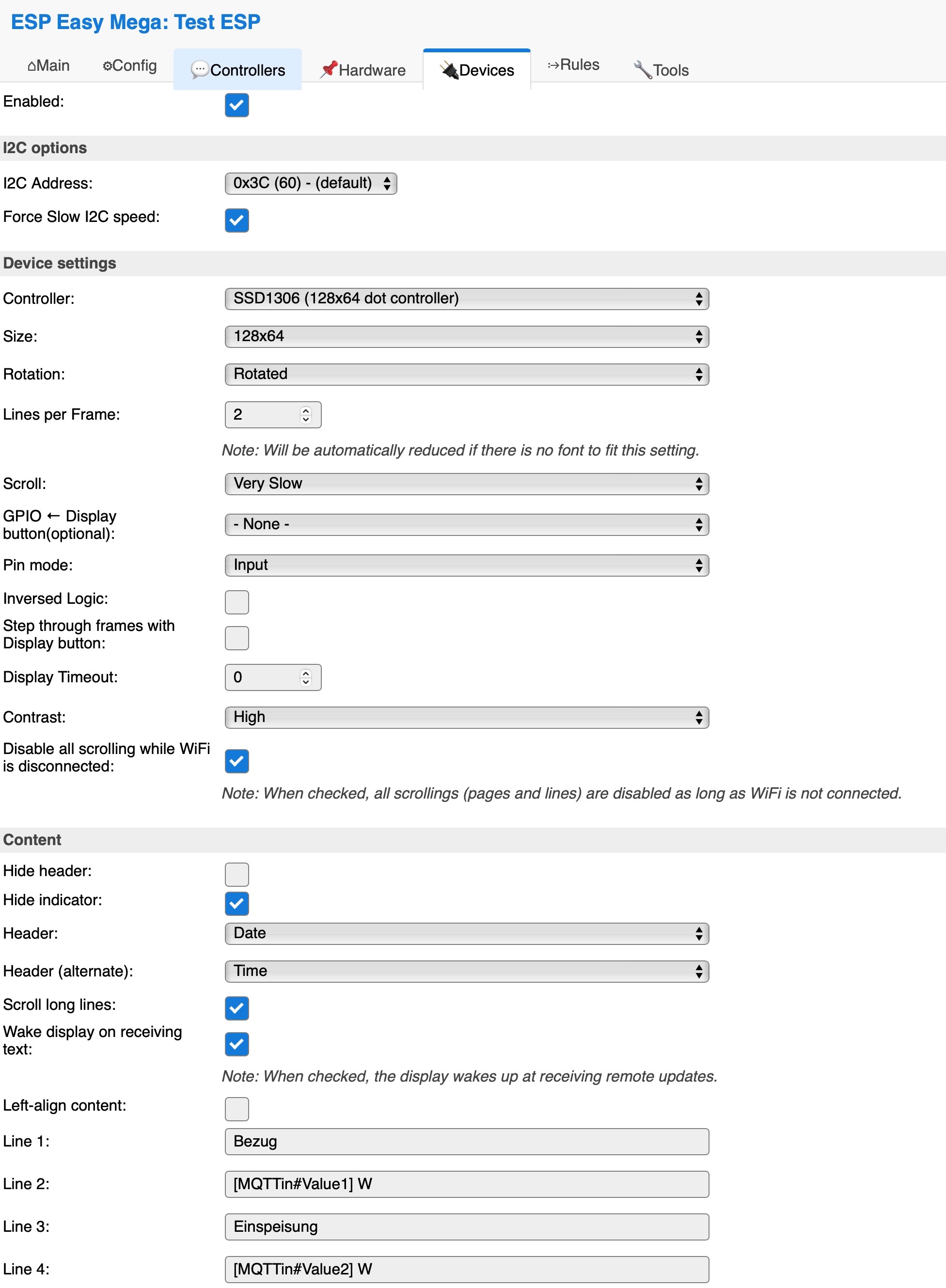Switch to the Config tab

coord(128,65)
